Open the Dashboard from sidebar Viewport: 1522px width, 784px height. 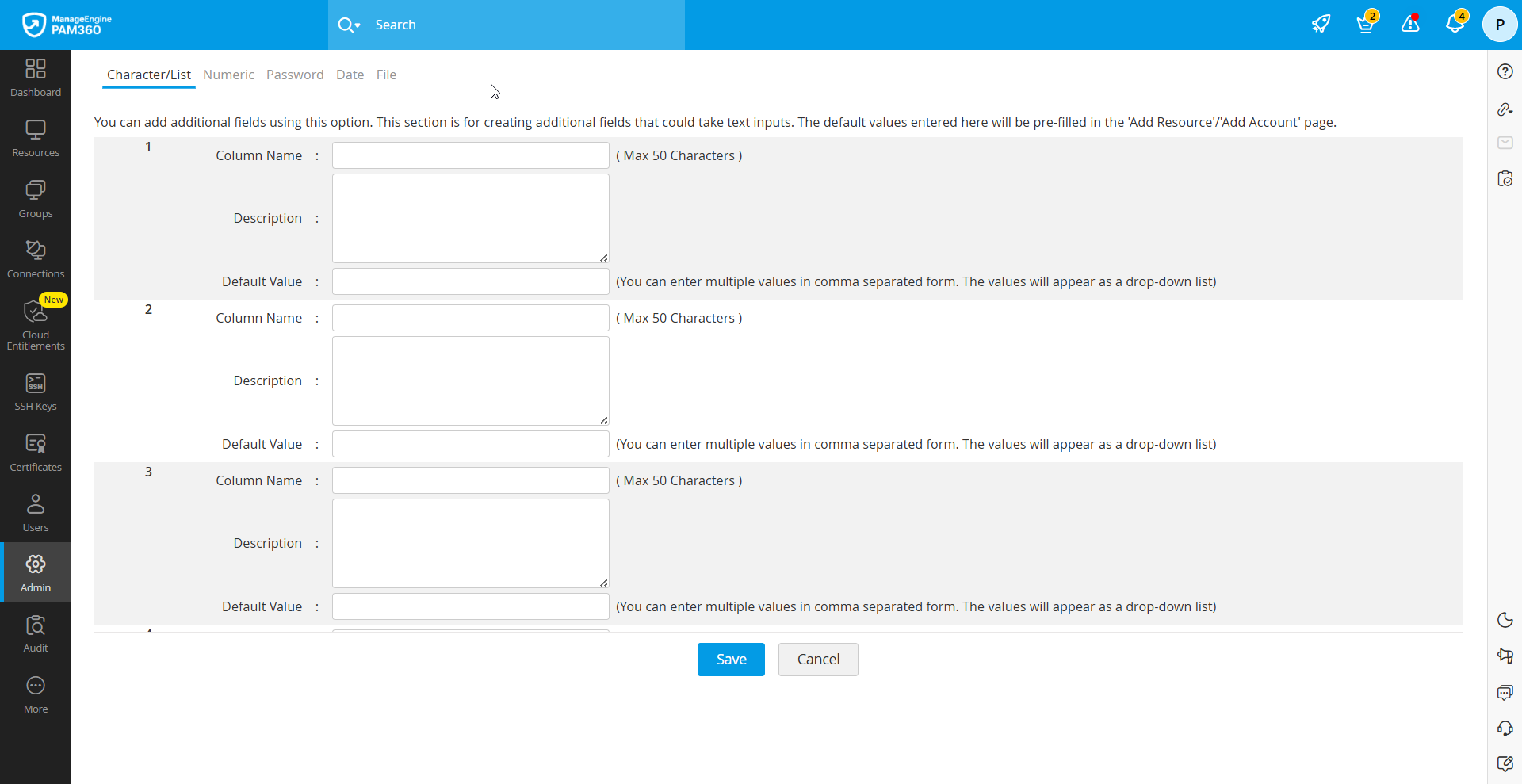36,78
